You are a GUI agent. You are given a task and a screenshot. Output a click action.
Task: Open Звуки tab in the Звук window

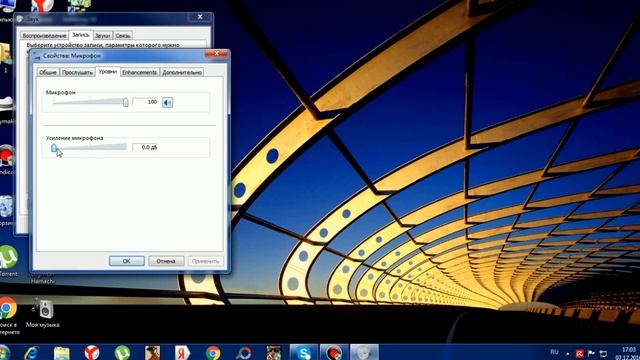click(102, 36)
